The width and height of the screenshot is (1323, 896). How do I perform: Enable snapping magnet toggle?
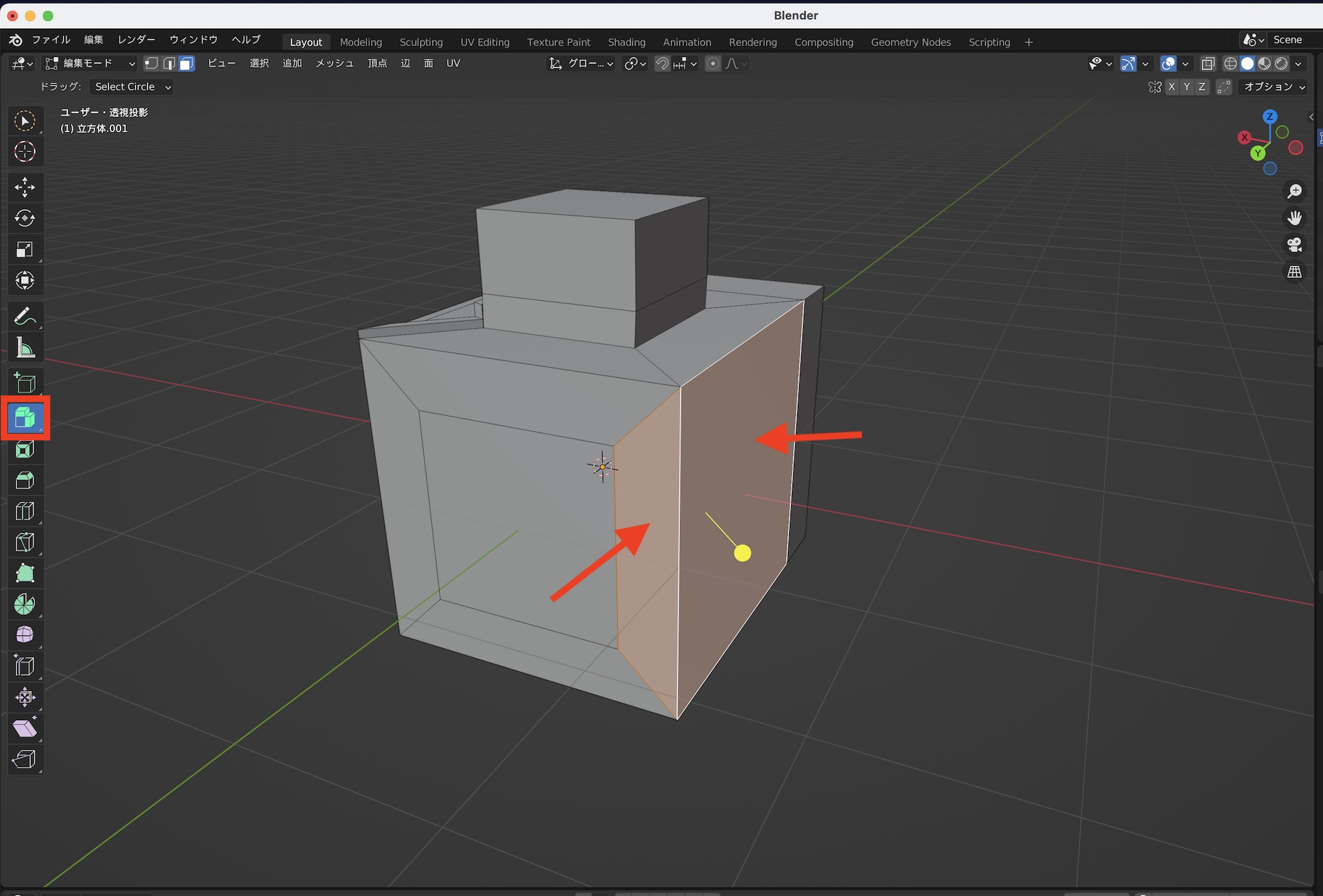tap(661, 63)
